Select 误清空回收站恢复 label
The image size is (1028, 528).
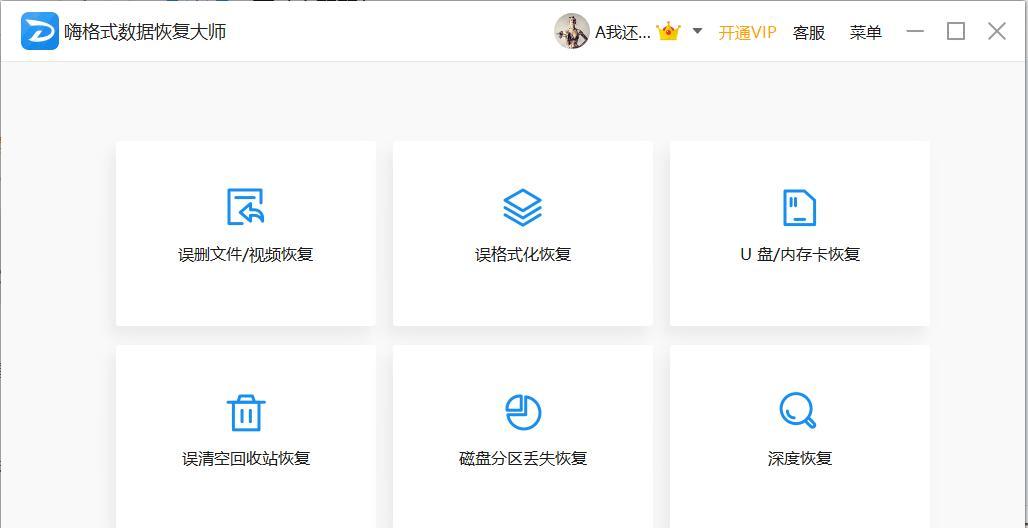[246, 458]
